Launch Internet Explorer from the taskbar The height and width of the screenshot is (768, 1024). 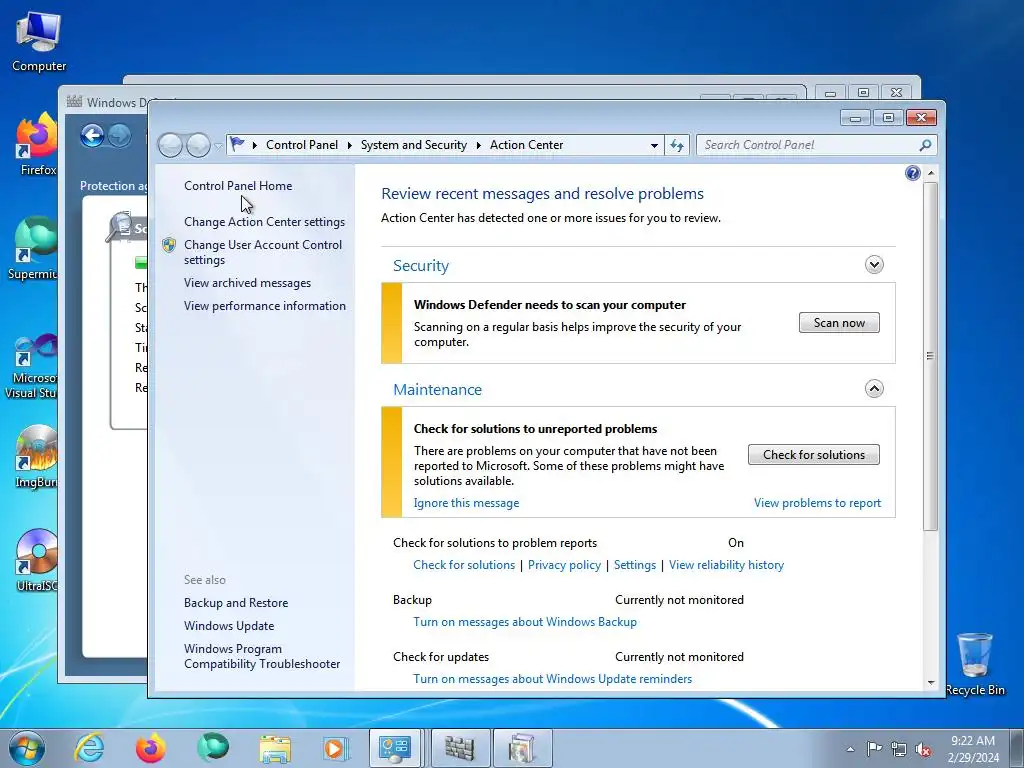(x=89, y=748)
